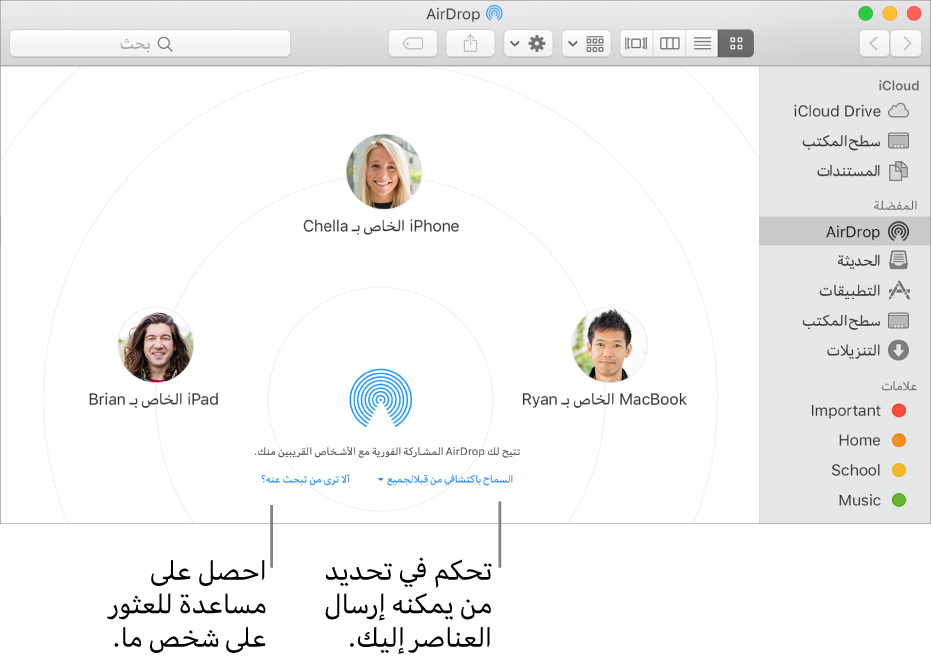The height and width of the screenshot is (657, 931).
Task: Switch to Column view
Action: pyautogui.click(x=669, y=43)
